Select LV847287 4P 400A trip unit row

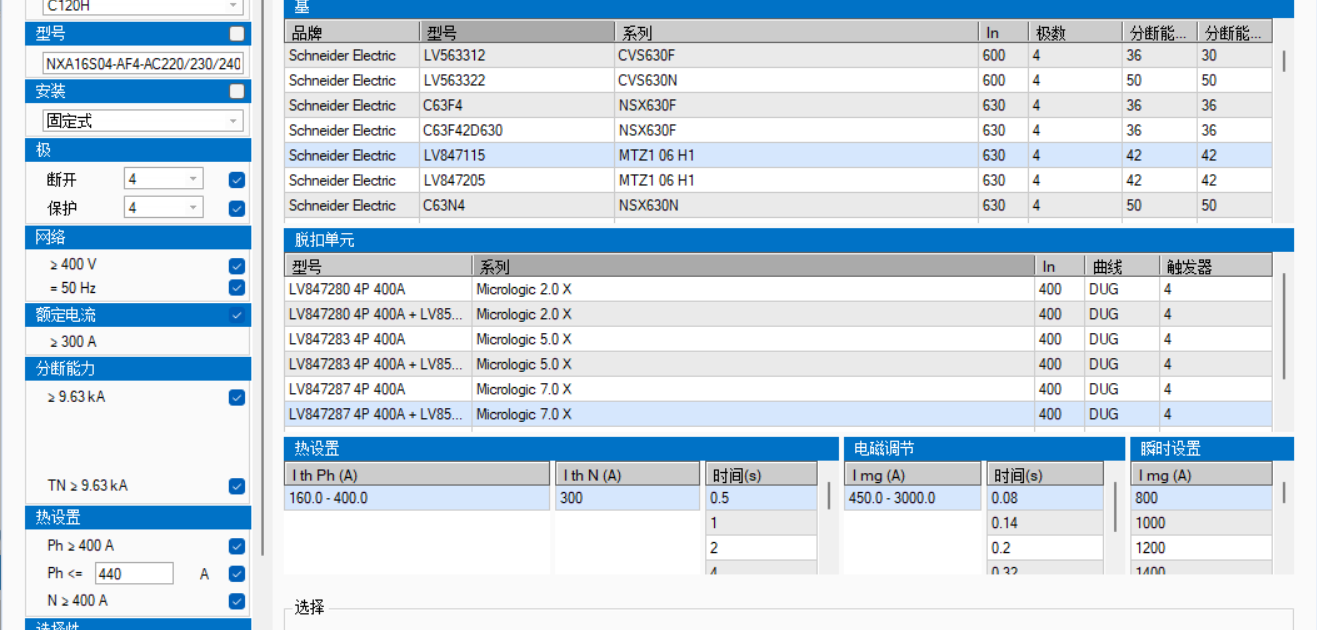click(779, 390)
